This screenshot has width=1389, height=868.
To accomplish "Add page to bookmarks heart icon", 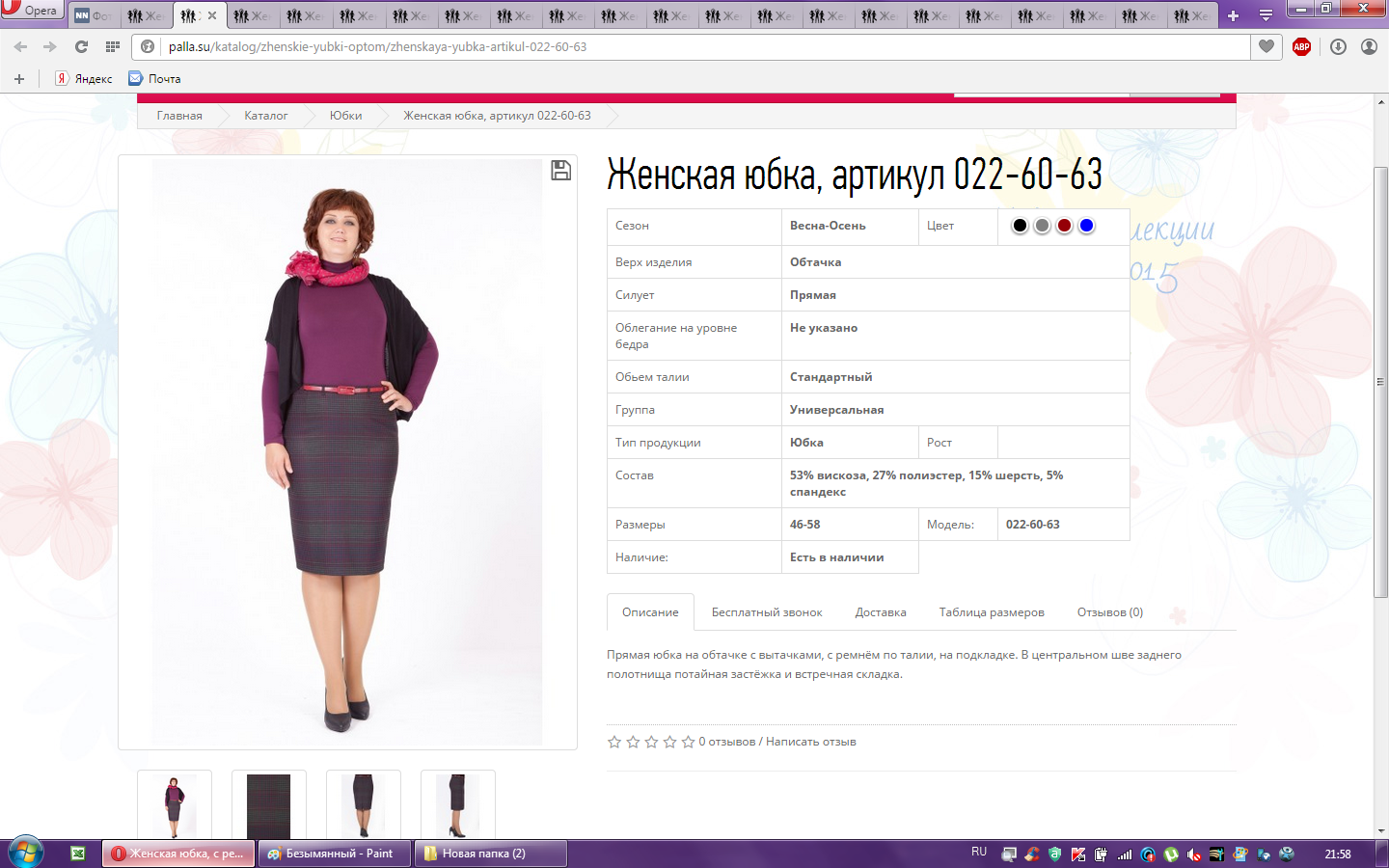I will coord(1266,46).
